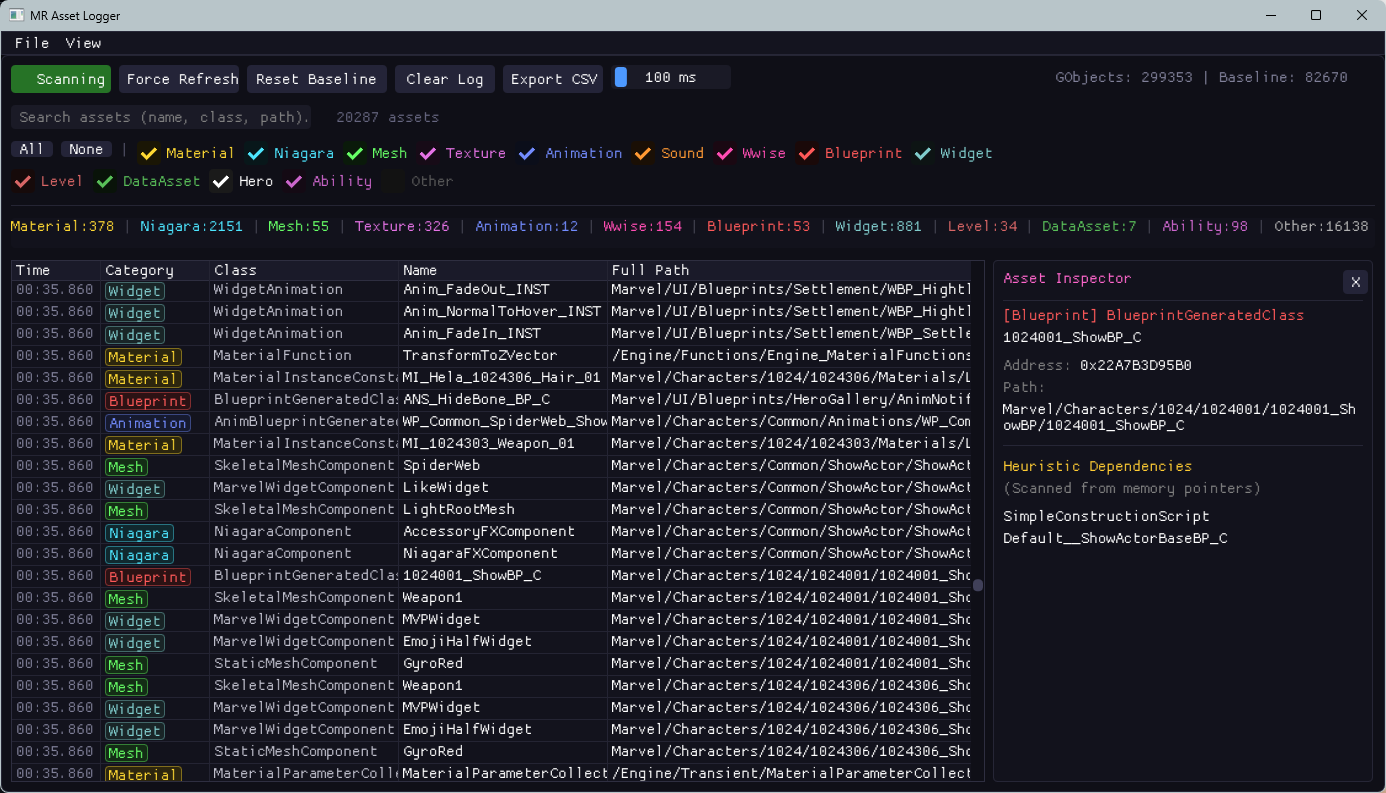Screen dimensions: 1386x793
Task: Select the Anim_FadeIn_INST row
Action: pyautogui.click(x=491, y=333)
